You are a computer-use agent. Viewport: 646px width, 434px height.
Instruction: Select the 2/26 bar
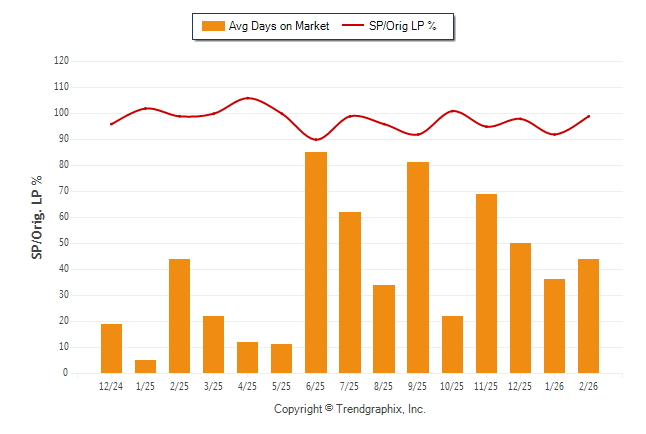pyautogui.click(x=588, y=316)
